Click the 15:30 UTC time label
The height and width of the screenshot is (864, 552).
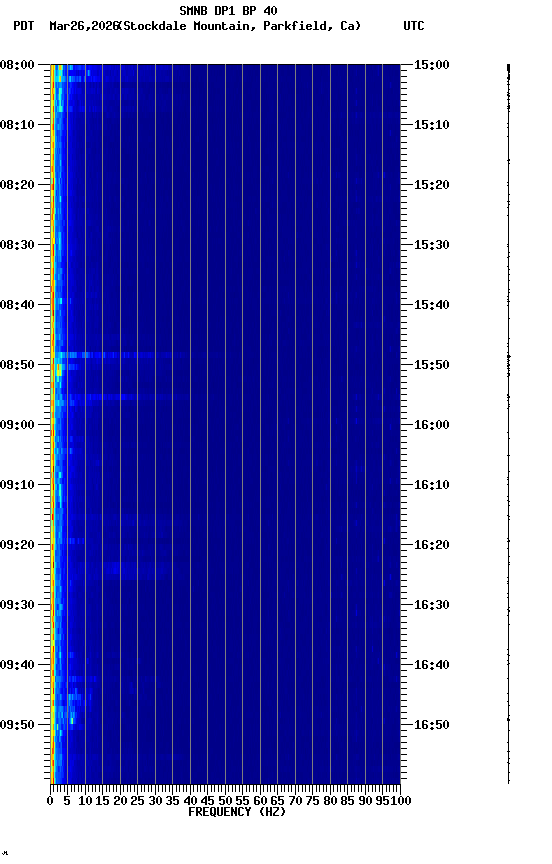pos(432,245)
